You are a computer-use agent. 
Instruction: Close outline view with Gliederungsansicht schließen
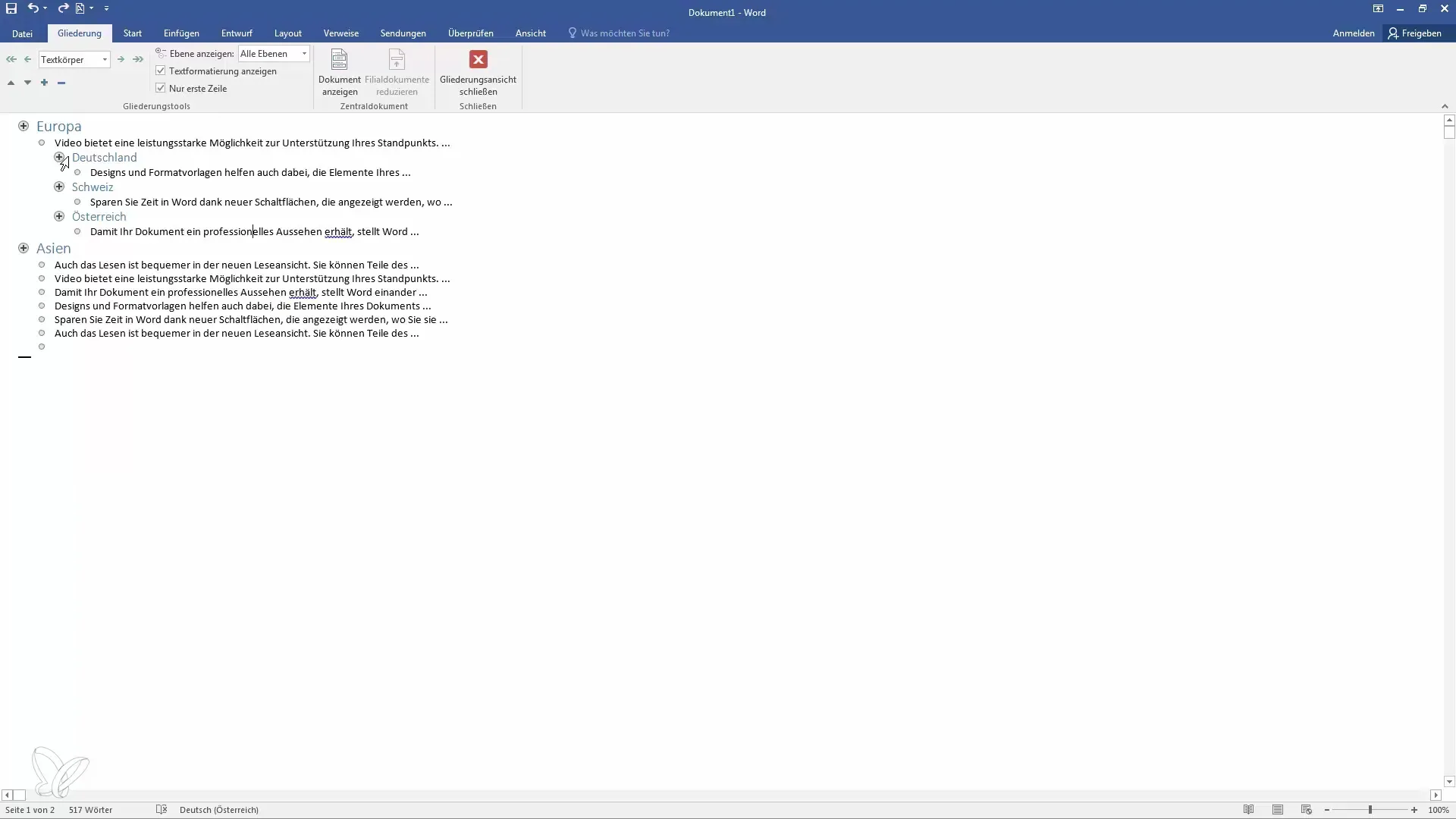[x=478, y=73]
